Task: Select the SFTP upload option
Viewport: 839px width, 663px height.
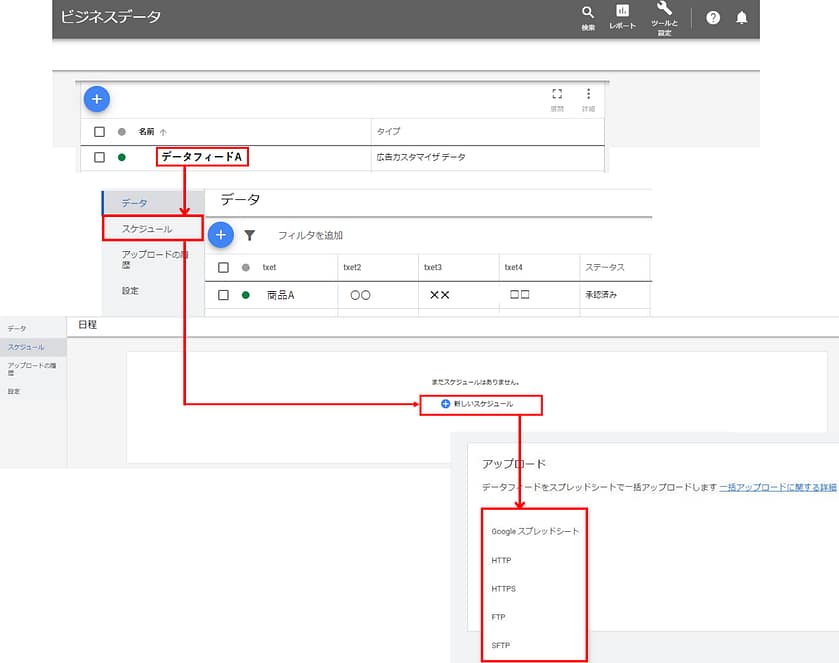Action: (x=501, y=646)
